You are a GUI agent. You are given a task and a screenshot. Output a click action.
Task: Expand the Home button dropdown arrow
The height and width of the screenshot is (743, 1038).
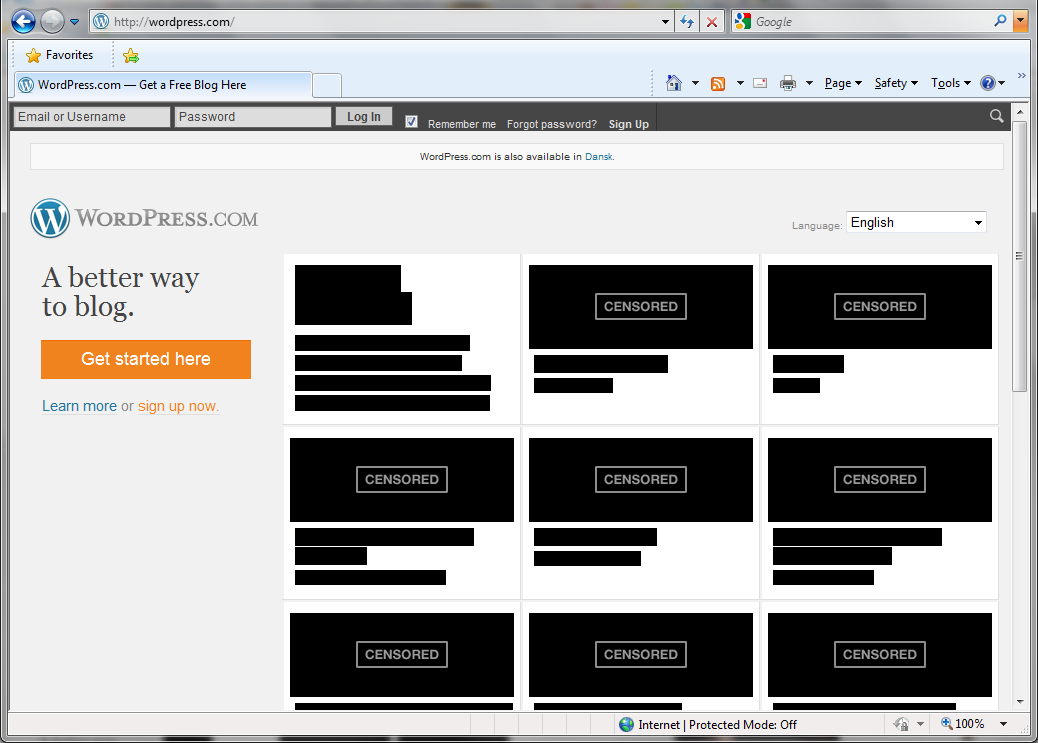click(695, 83)
